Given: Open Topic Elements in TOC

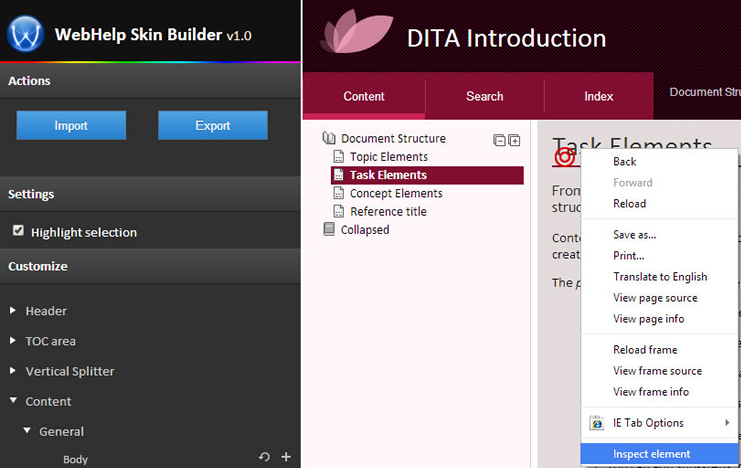Looking at the screenshot, I should pyautogui.click(x=388, y=156).
